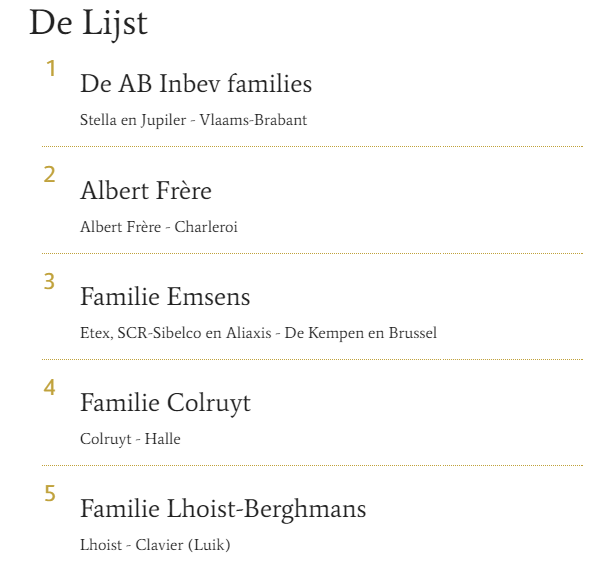Click the Colruyt - Halle subtitle
Image resolution: width=605 pixels, height=568 pixels.
click(130, 439)
